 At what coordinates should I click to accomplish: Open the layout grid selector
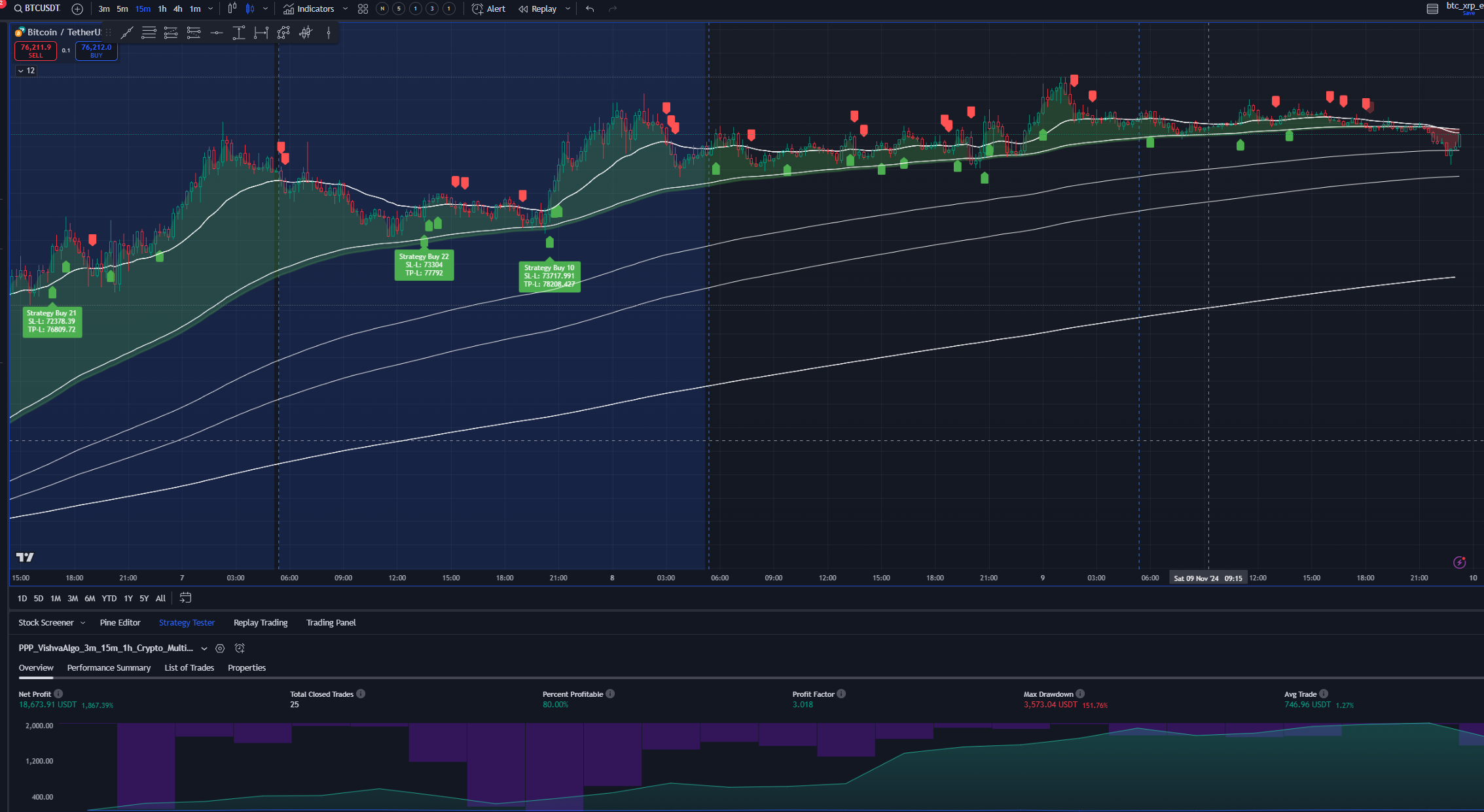click(362, 9)
